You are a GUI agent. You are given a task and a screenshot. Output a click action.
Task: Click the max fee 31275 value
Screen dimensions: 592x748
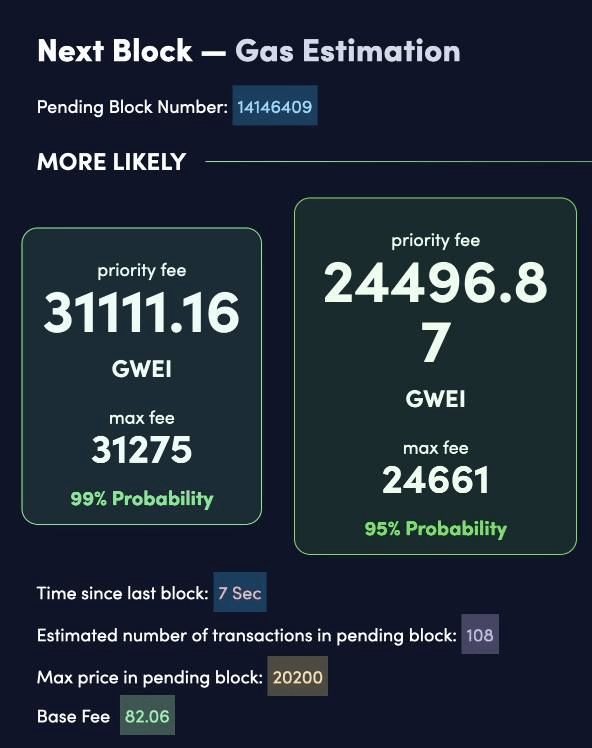coord(142,449)
